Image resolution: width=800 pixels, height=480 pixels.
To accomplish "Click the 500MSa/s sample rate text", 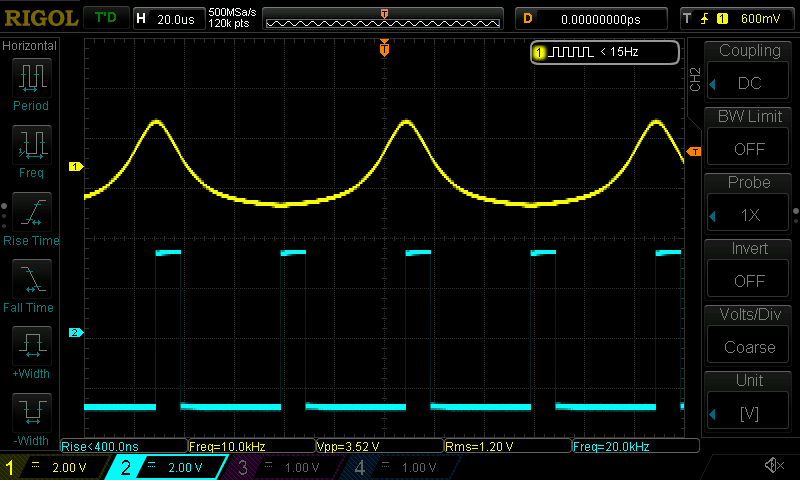I will point(232,12).
